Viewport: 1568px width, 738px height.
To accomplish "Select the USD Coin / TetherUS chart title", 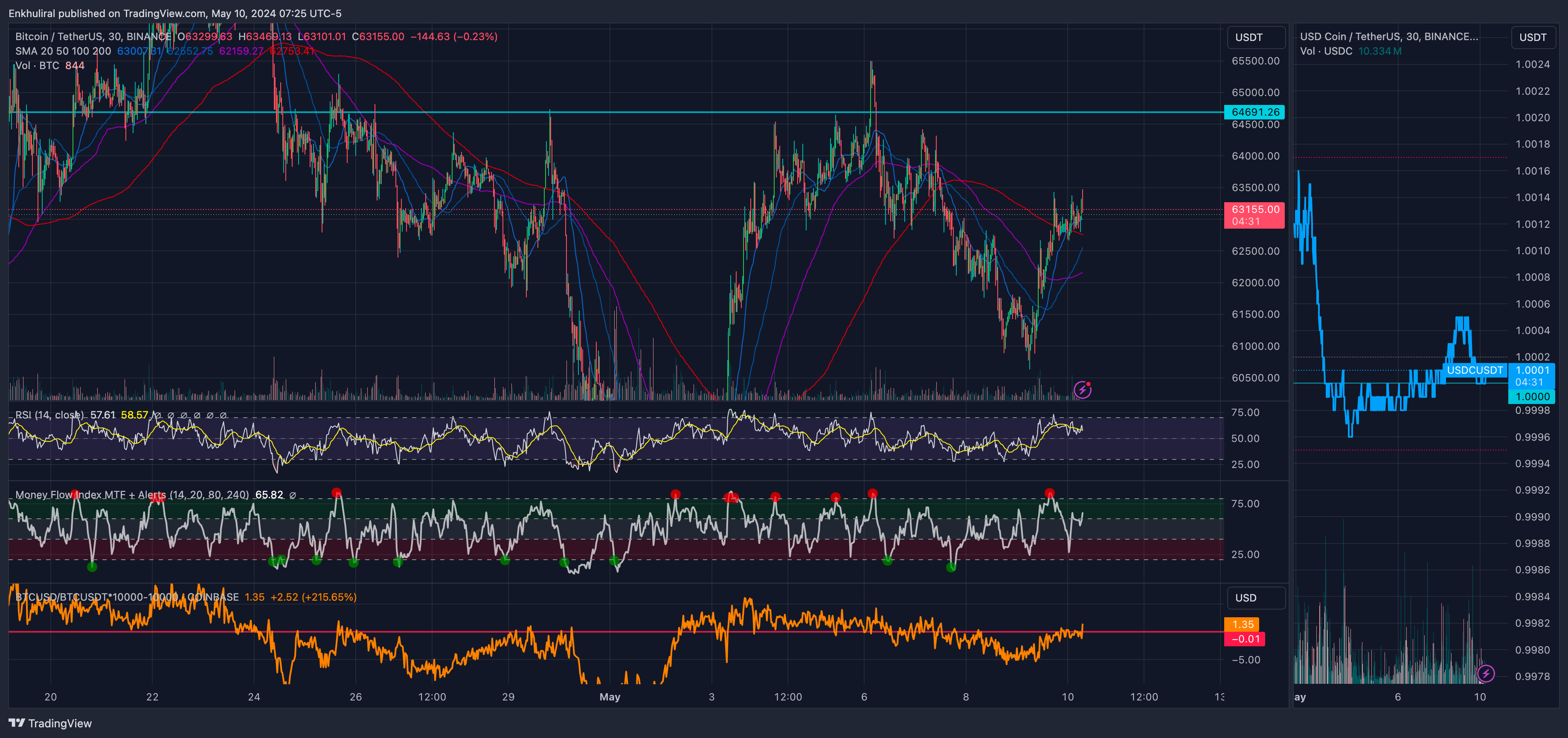I will pyautogui.click(x=1388, y=37).
